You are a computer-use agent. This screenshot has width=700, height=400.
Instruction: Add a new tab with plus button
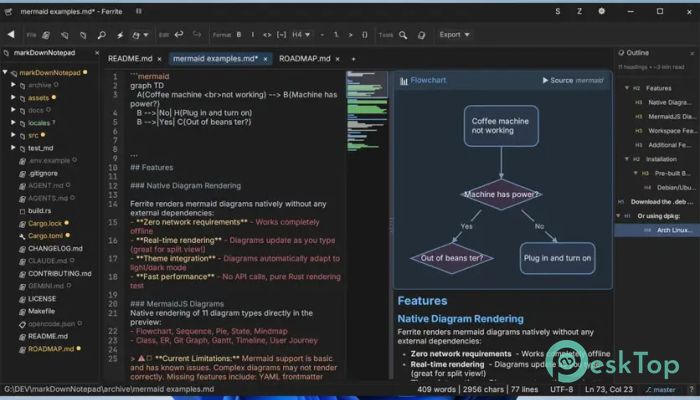pyautogui.click(x=353, y=59)
